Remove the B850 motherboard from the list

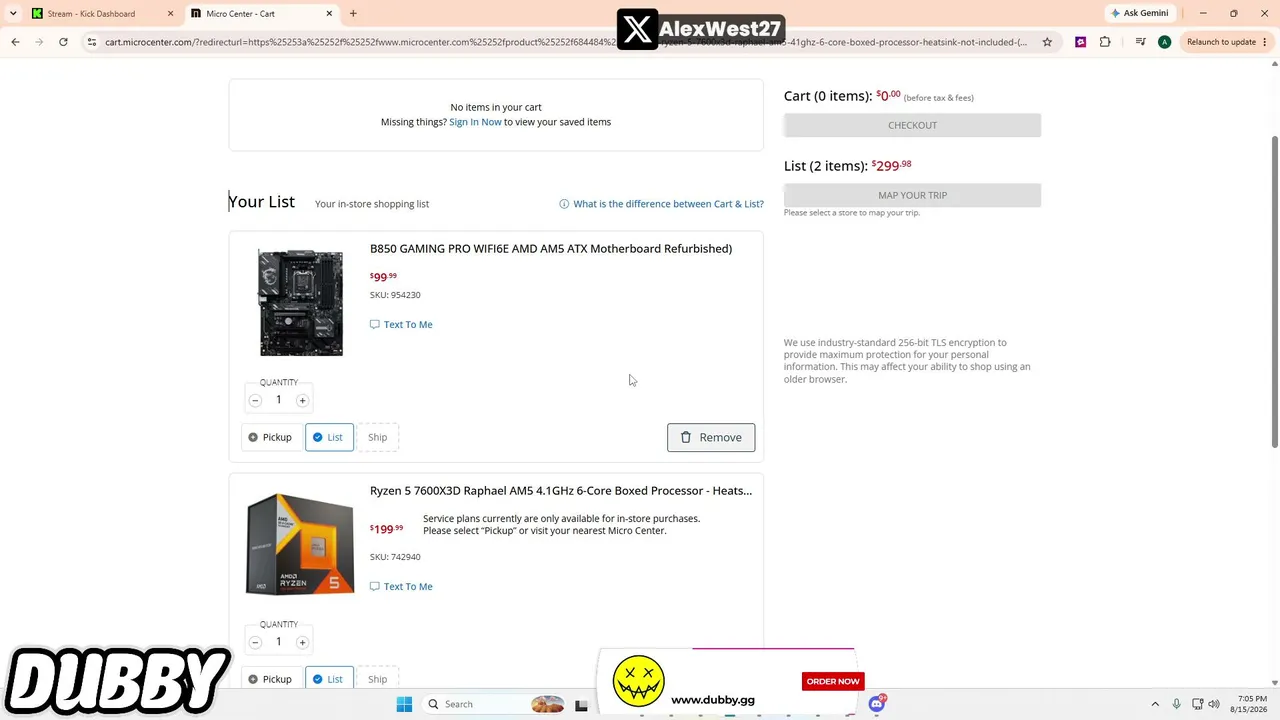click(711, 437)
